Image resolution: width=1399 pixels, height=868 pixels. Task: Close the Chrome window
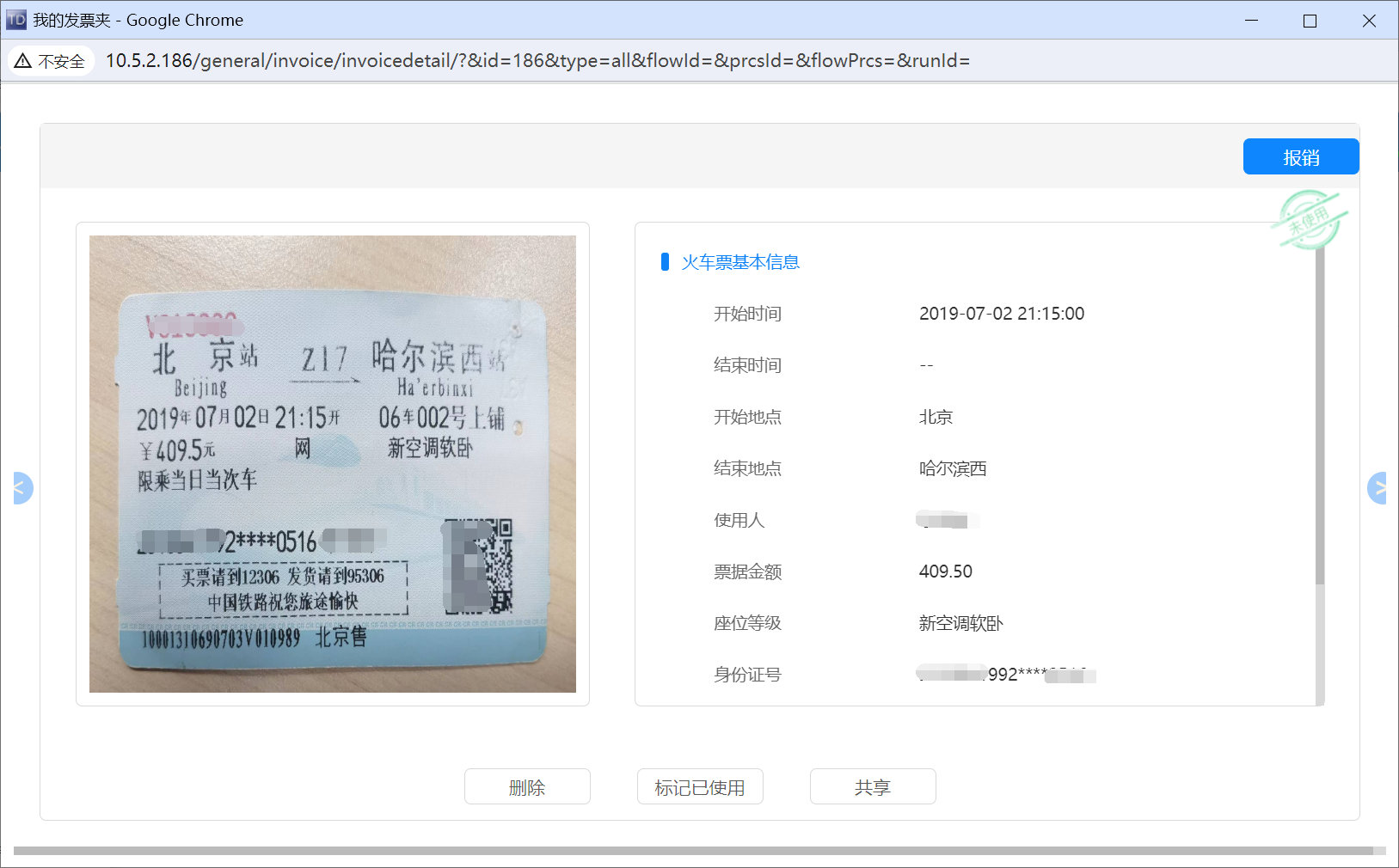(x=1369, y=21)
